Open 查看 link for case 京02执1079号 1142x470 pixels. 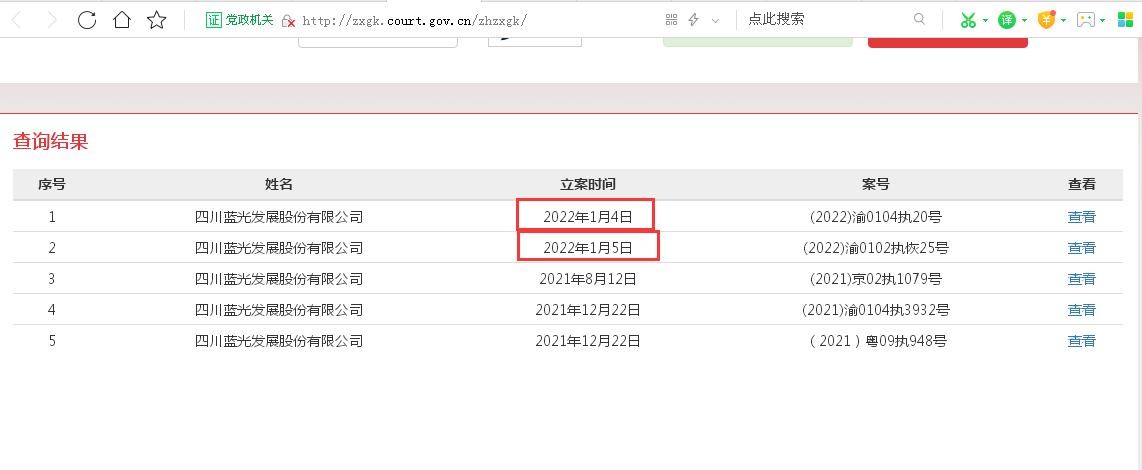1082,278
